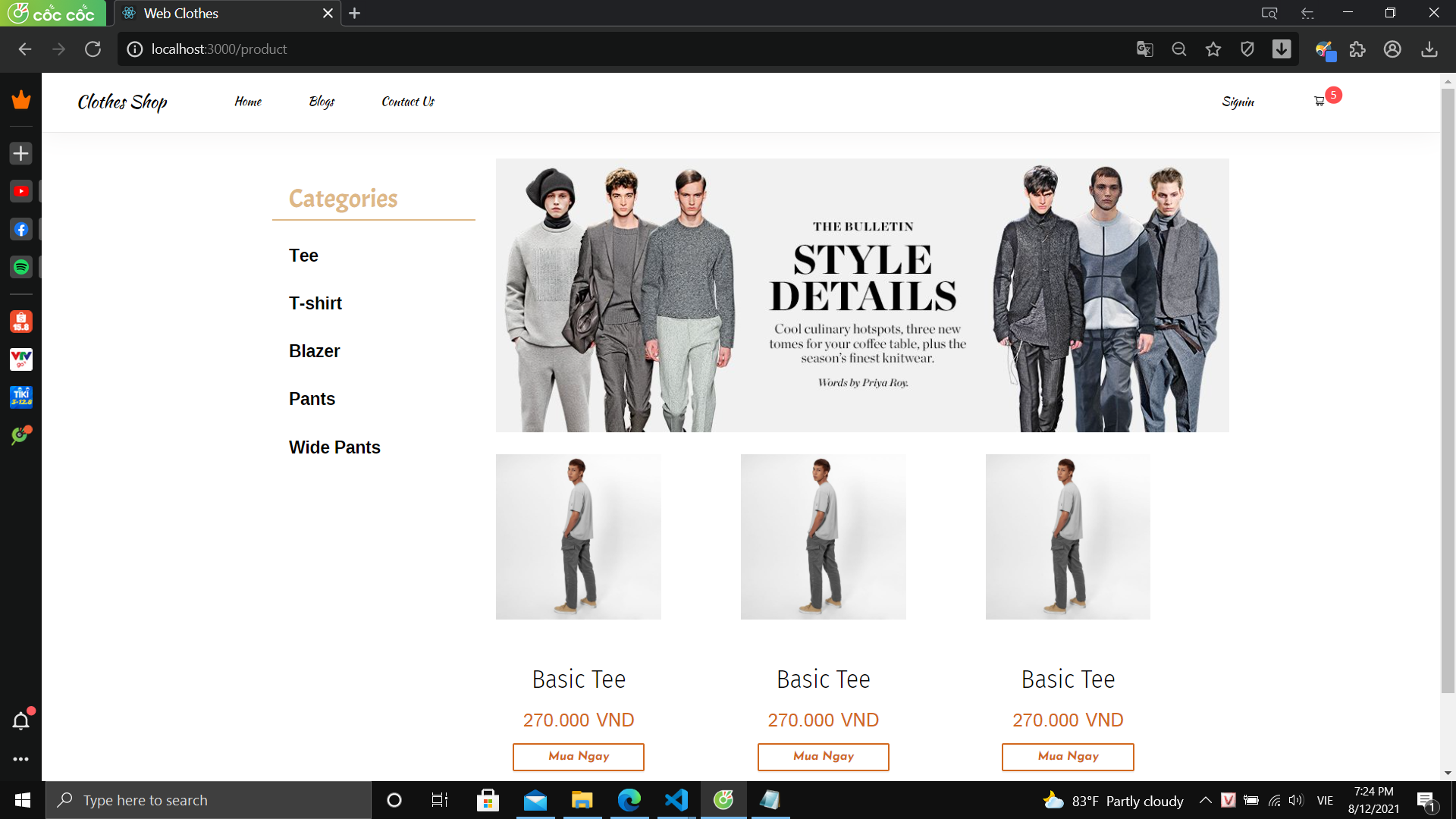The width and height of the screenshot is (1456, 819).
Task: Open sidebar more options dots
Action: 21,759
